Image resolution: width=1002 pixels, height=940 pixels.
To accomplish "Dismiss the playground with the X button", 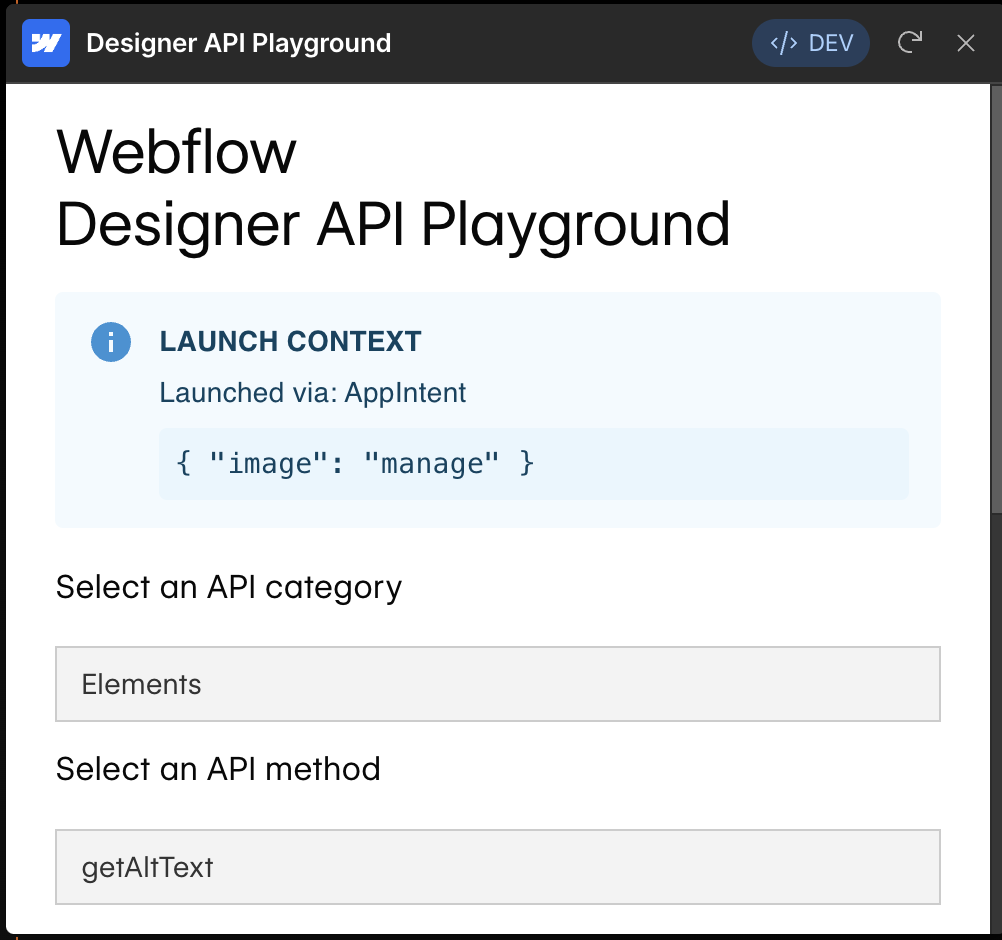I will pos(965,42).
